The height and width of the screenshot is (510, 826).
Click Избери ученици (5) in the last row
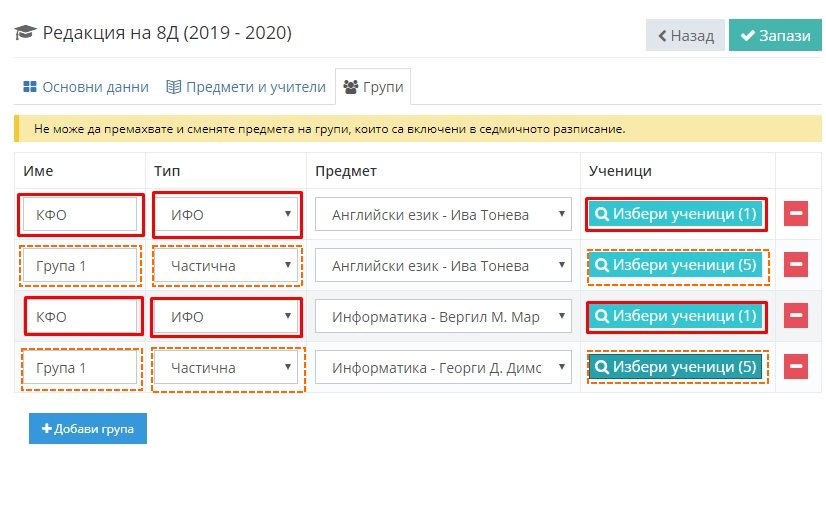click(x=675, y=367)
